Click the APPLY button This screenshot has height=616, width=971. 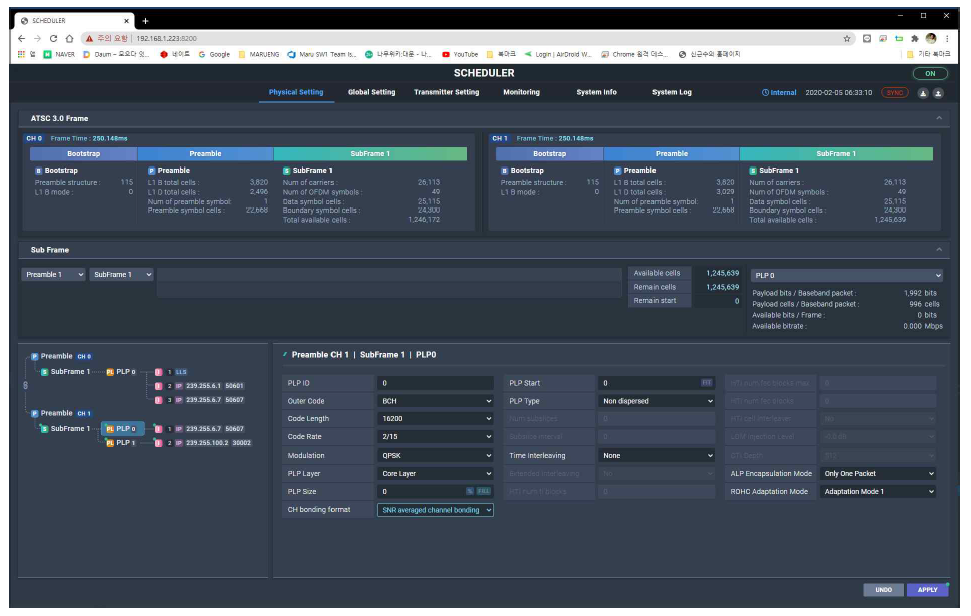(927, 590)
